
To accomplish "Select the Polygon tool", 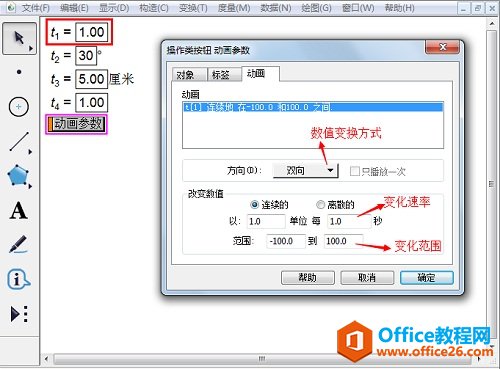I will pos(18,175).
